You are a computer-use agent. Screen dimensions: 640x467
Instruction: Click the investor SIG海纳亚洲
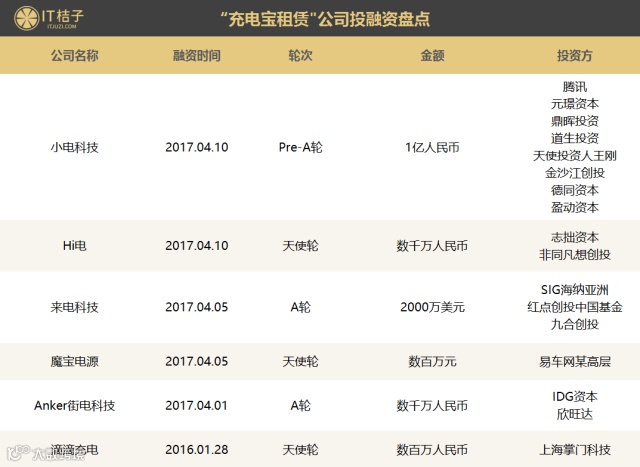575,290
